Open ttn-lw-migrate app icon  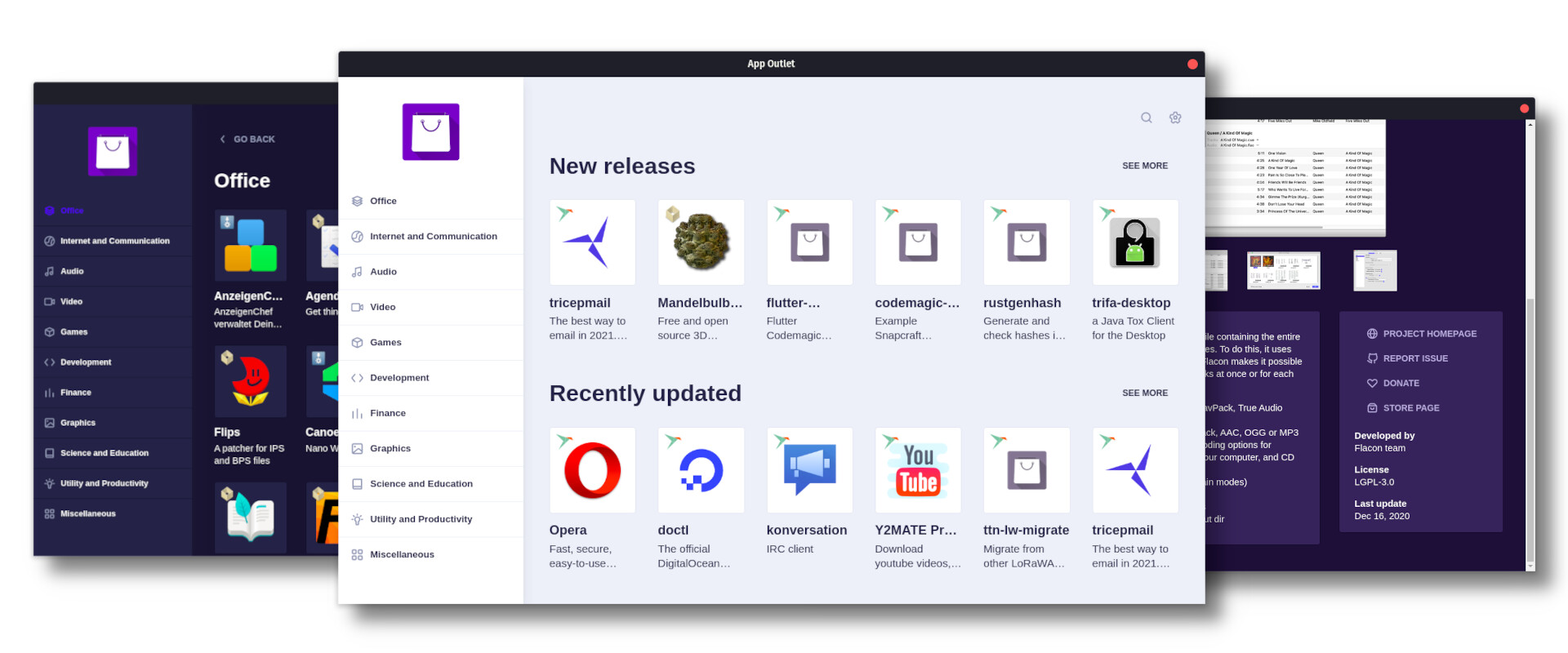tap(1027, 470)
